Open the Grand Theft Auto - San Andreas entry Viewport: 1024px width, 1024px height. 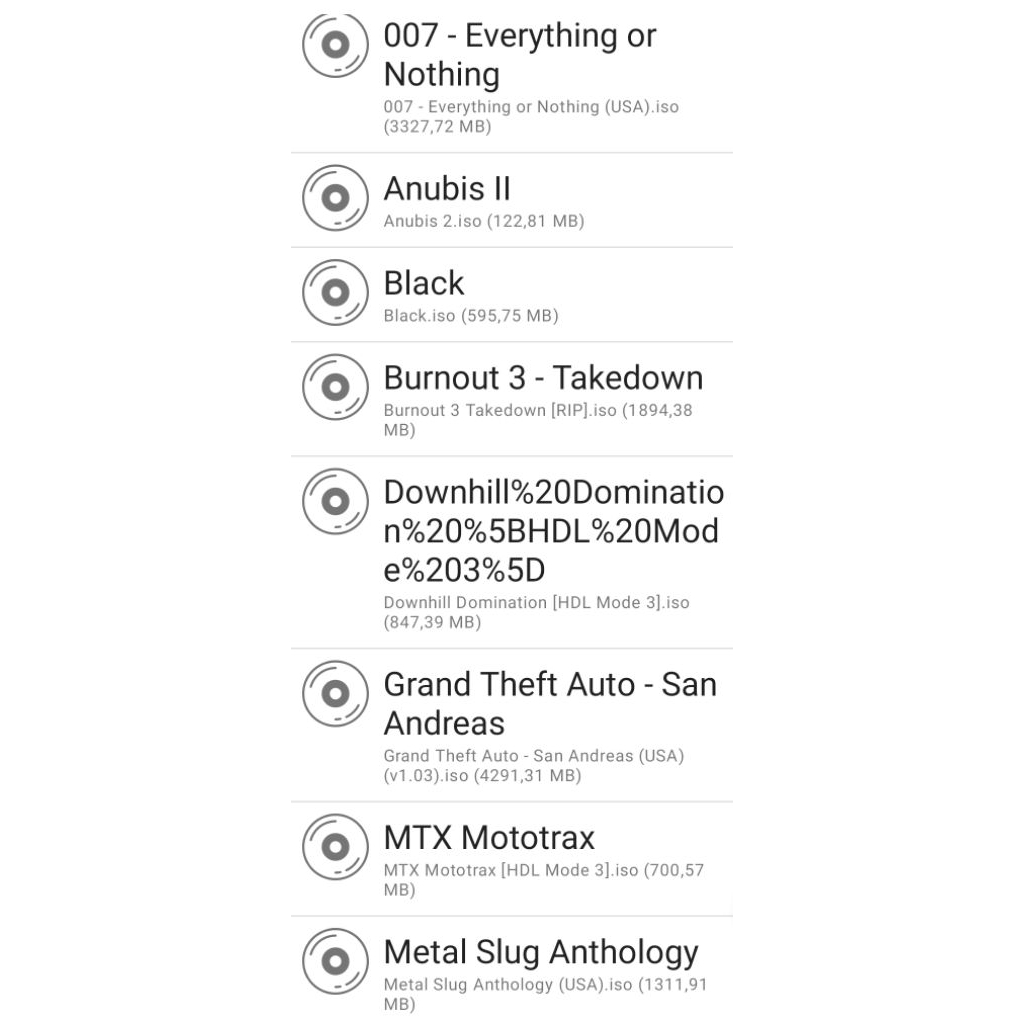coord(550,704)
